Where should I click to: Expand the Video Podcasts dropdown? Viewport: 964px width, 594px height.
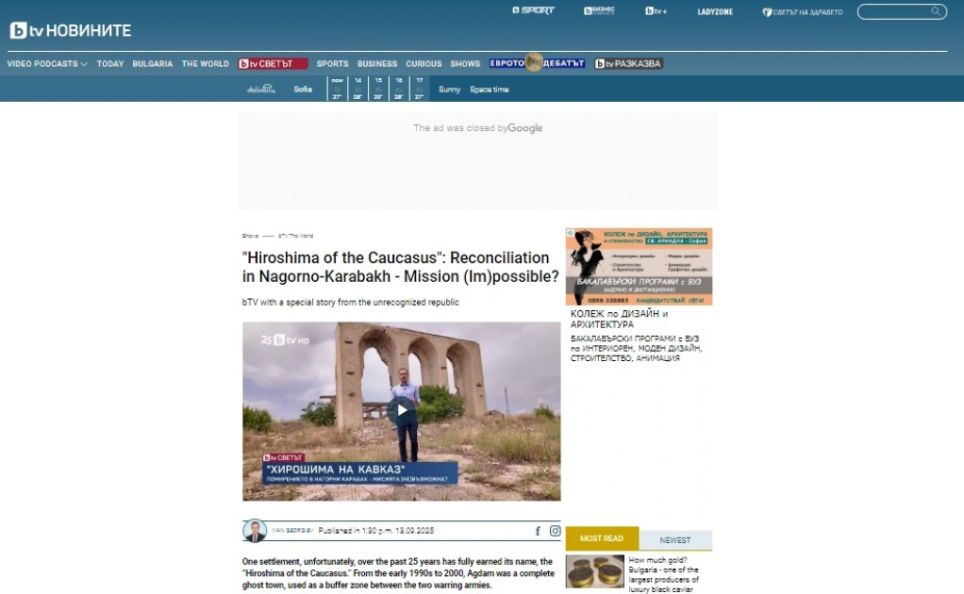pyautogui.click(x=47, y=64)
